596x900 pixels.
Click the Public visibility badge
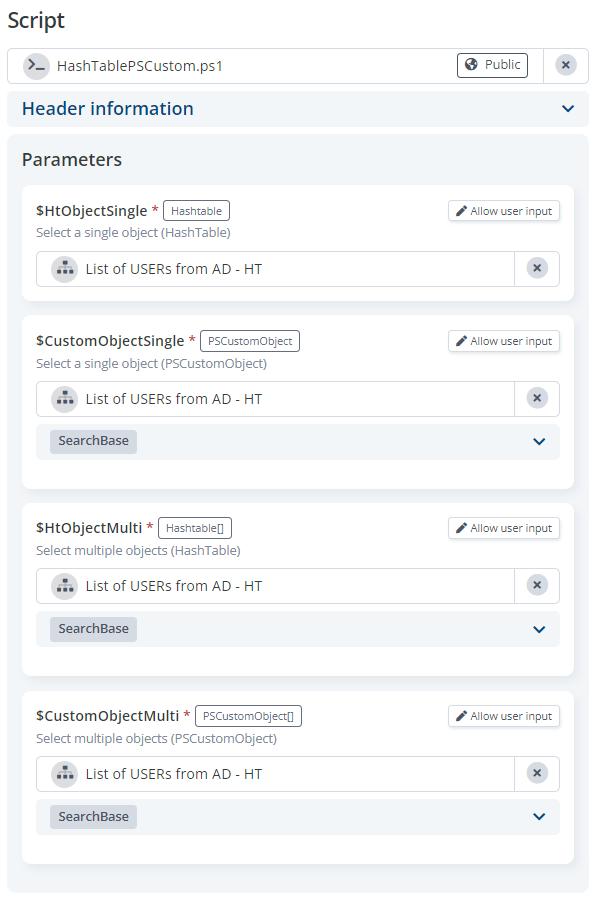(492, 65)
